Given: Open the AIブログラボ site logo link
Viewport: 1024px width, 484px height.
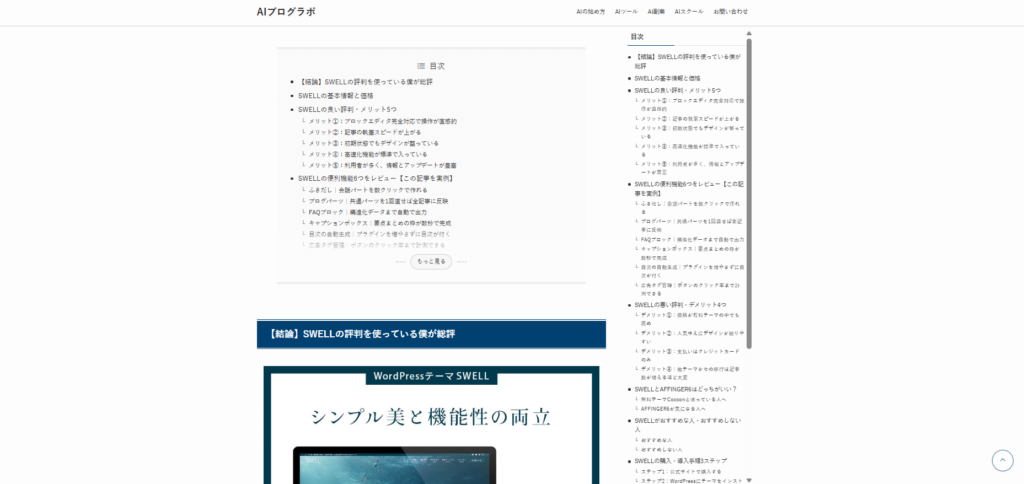Looking at the screenshot, I should pyautogui.click(x=286, y=12).
